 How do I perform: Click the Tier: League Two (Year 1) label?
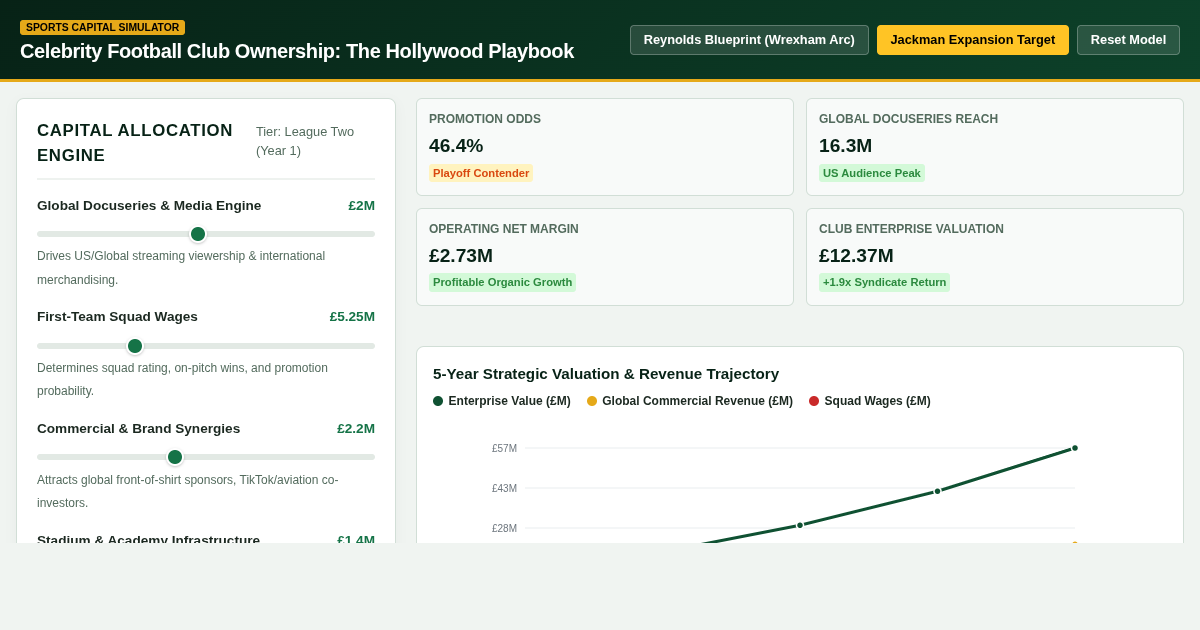click(305, 141)
